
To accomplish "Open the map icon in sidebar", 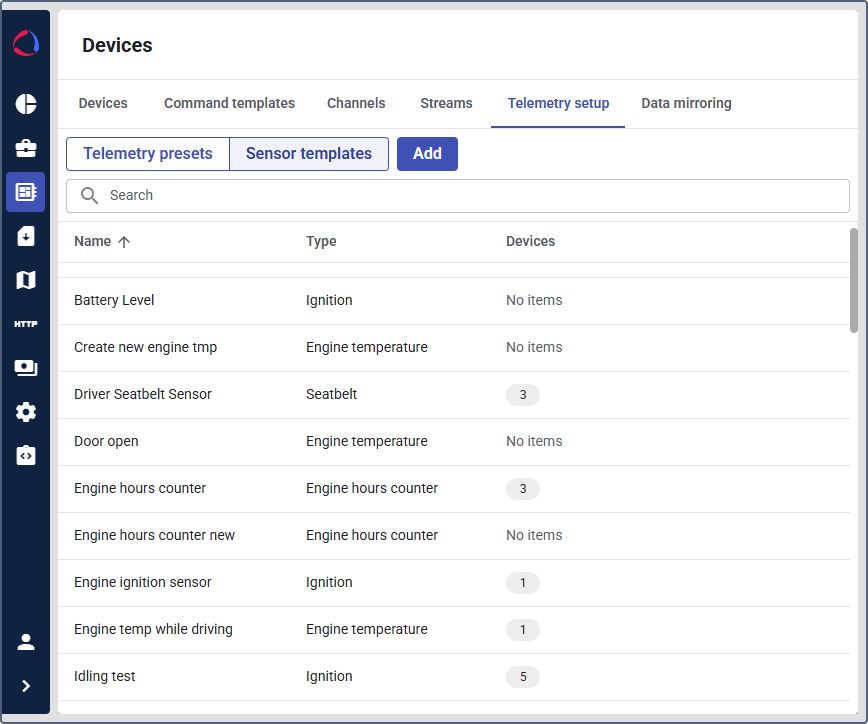I will point(26,280).
